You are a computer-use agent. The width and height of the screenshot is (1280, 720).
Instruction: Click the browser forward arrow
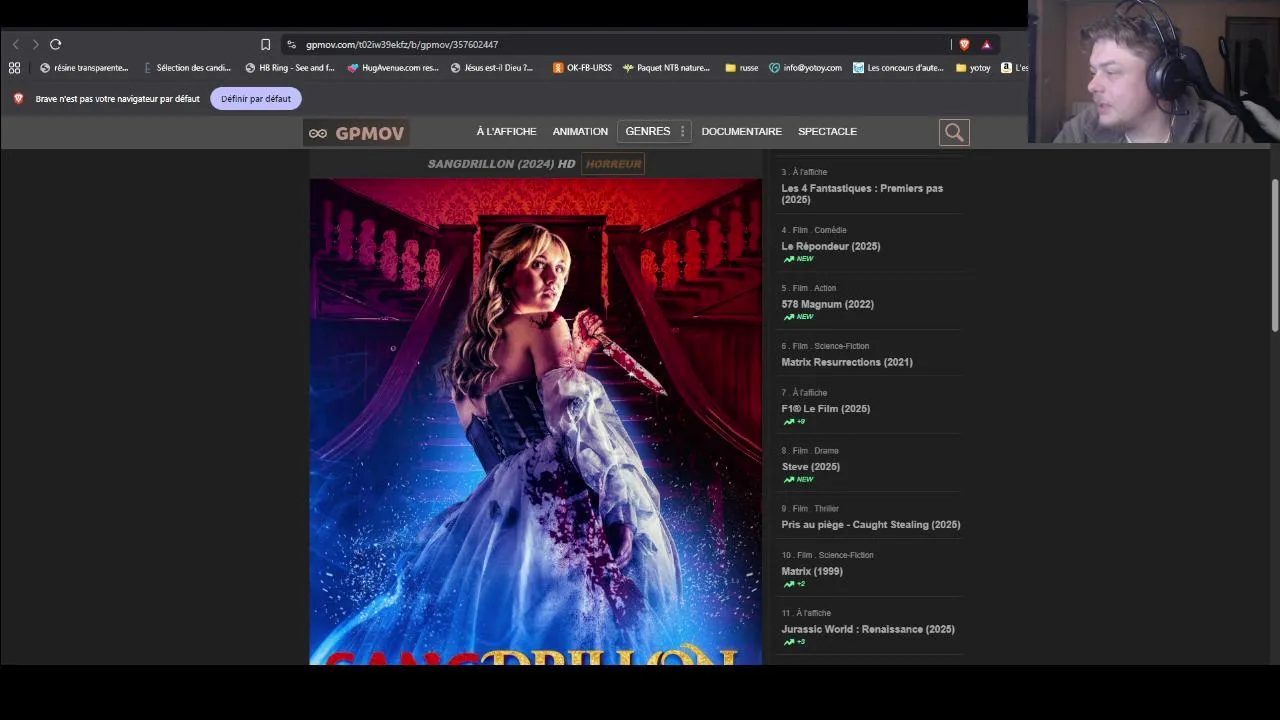pos(35,44)
